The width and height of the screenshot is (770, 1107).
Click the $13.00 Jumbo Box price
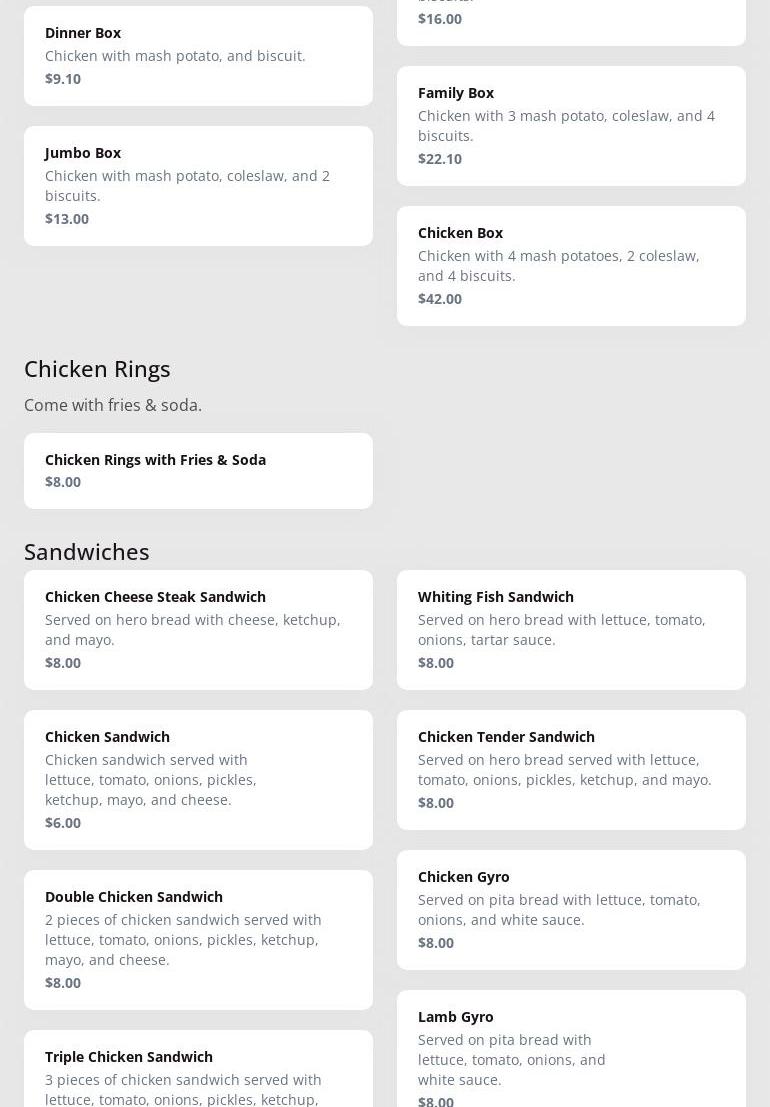coord(67,219)
